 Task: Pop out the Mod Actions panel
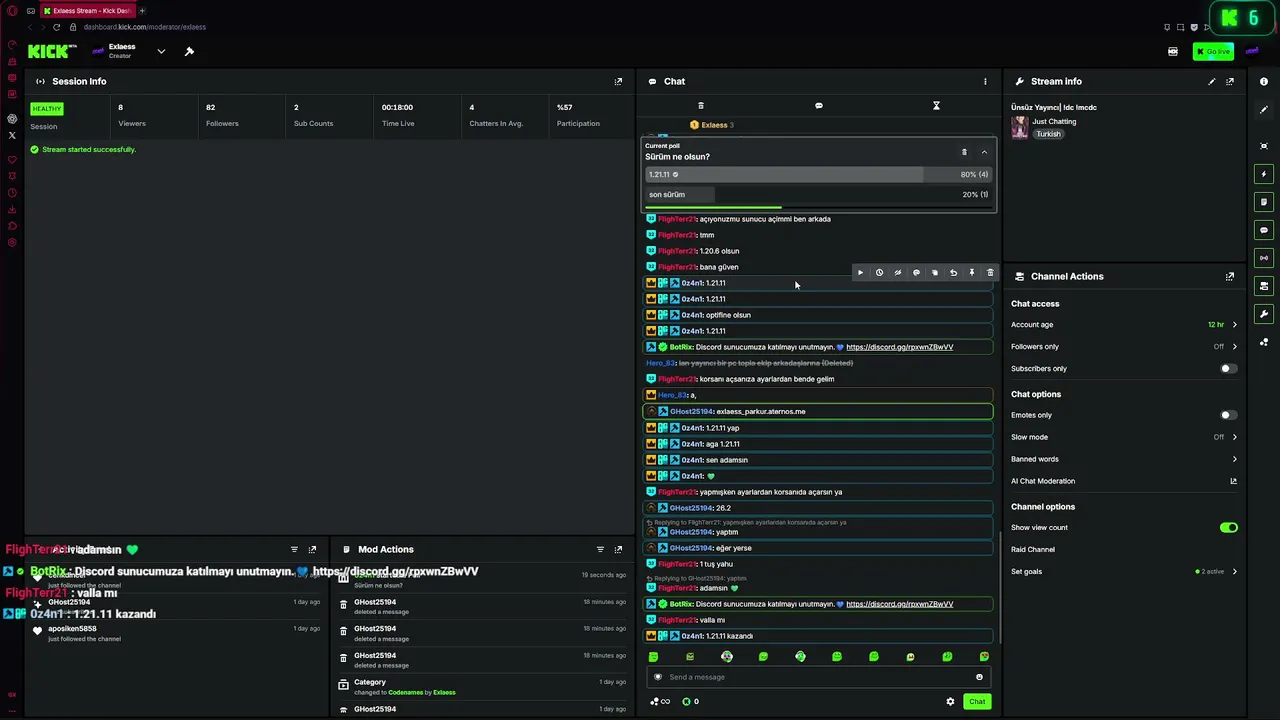(618, 550)
